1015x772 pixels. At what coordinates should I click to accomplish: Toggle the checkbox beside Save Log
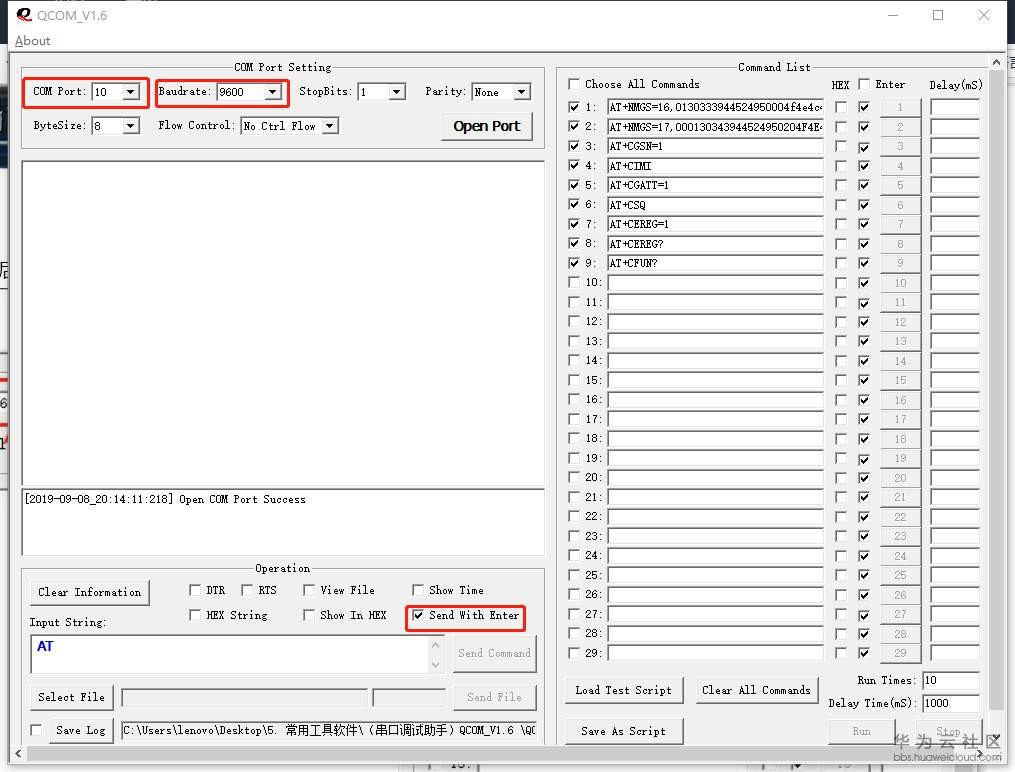(x=37, y=730)
